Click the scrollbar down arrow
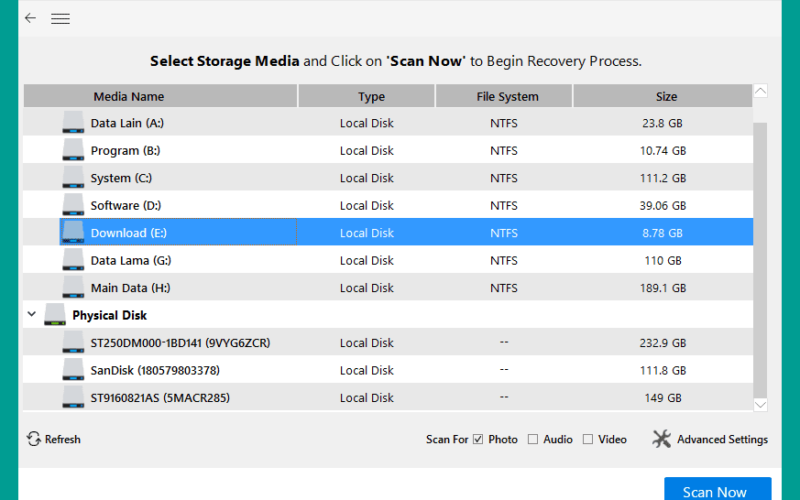 760,405
